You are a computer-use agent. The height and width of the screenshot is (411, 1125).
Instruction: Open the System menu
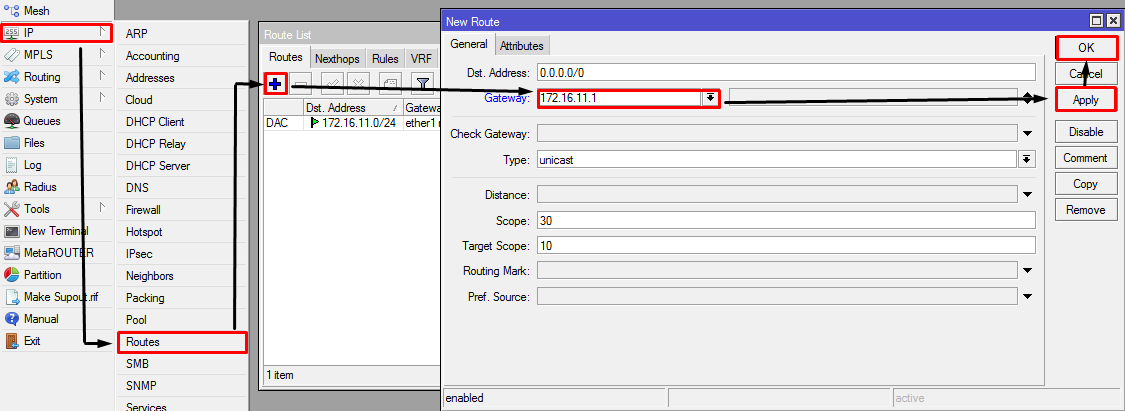pyautogui.click(x=56, y=99)
